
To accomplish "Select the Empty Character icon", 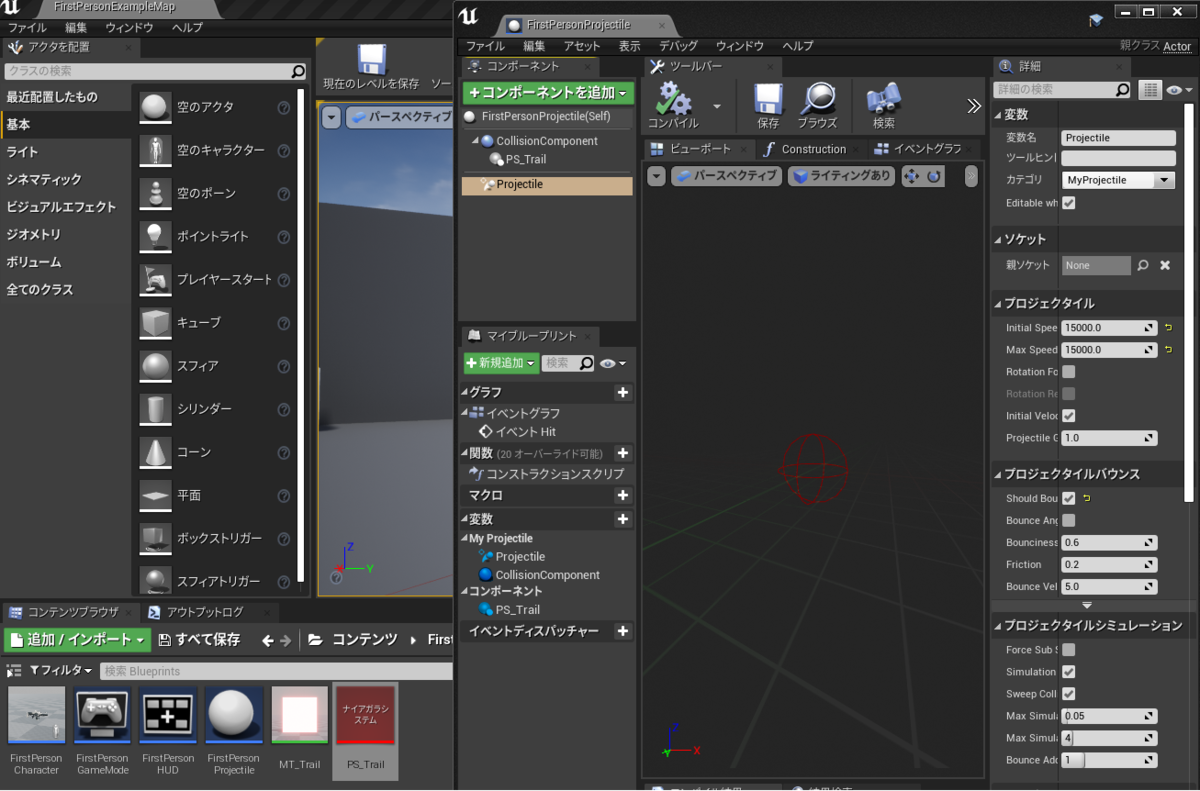I will [x=155, y=150].
